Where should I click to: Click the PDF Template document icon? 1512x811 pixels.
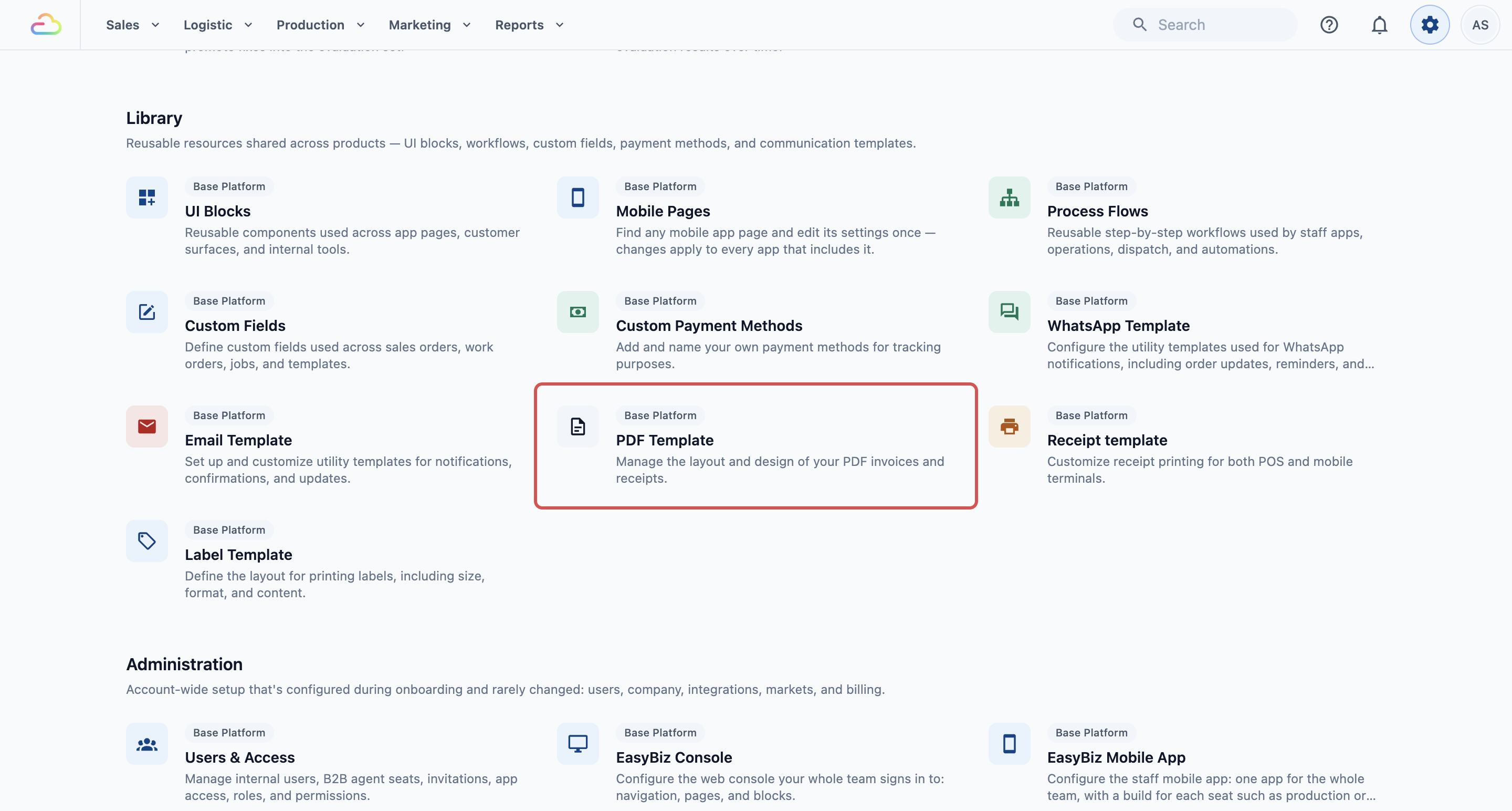click(x=577, y=427)
